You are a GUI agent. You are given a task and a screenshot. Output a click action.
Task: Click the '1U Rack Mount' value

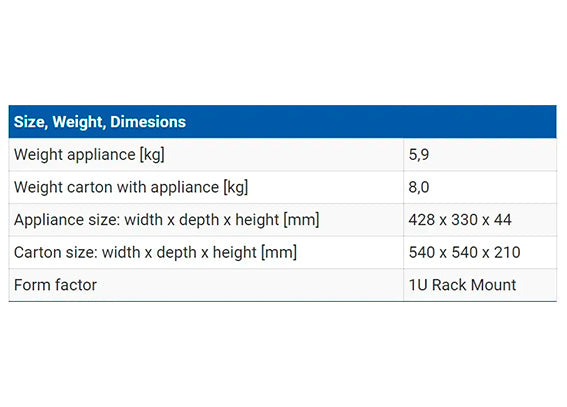click(462, 285)
